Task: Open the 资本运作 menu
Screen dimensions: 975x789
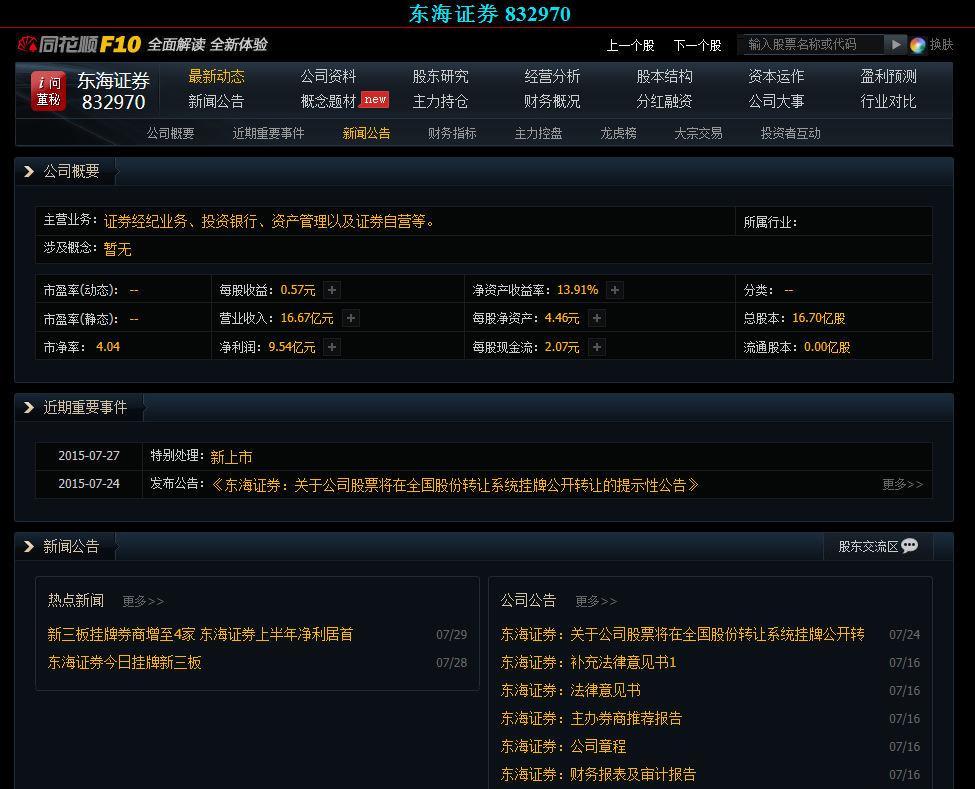Action: (x=776, y=76)
